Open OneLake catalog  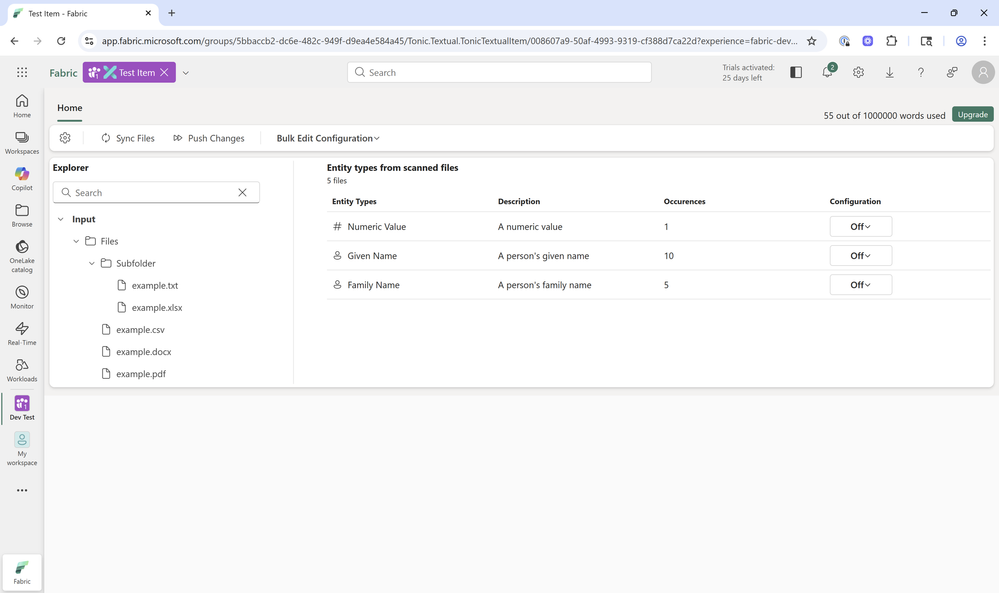[22, 256]
